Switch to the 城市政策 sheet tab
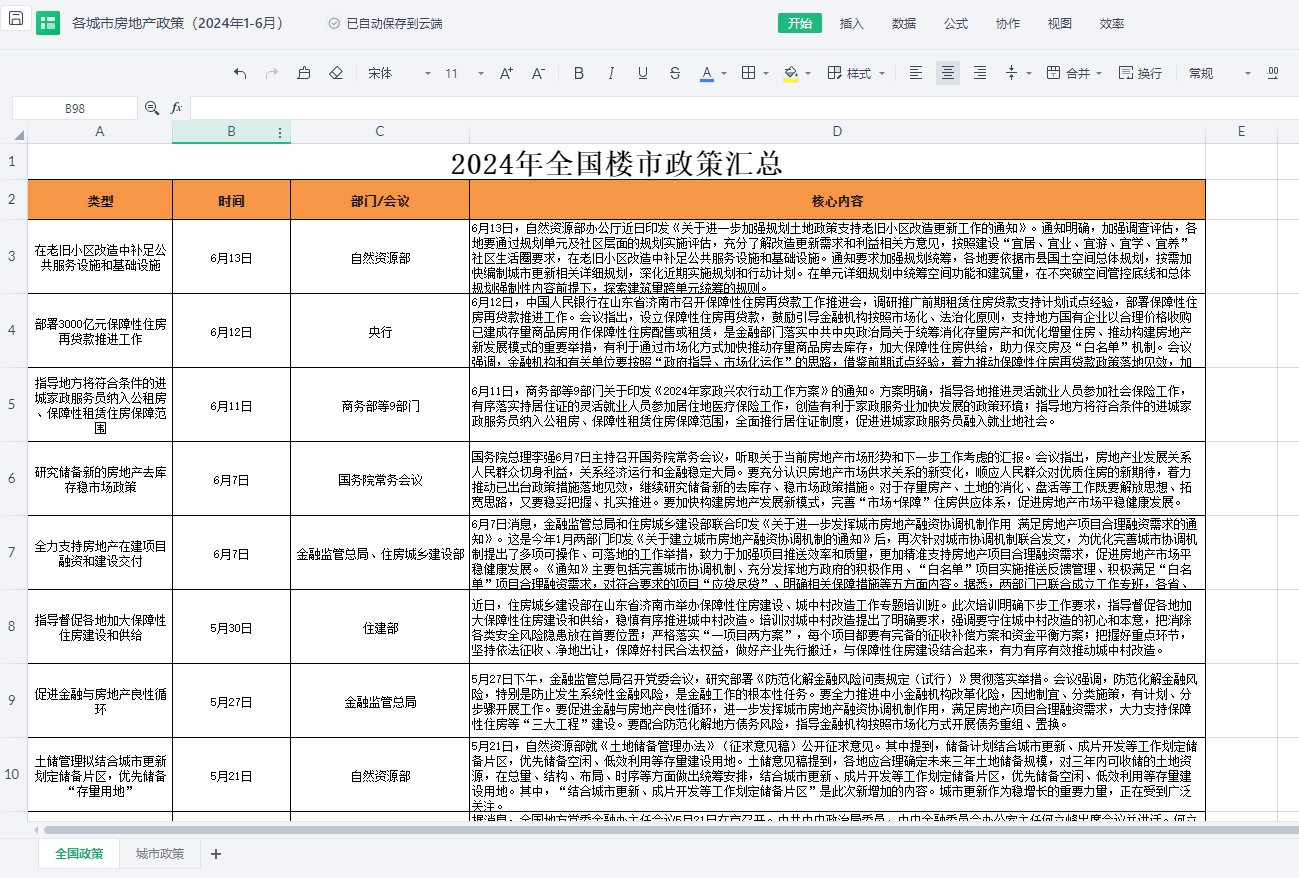 (160, 854)
